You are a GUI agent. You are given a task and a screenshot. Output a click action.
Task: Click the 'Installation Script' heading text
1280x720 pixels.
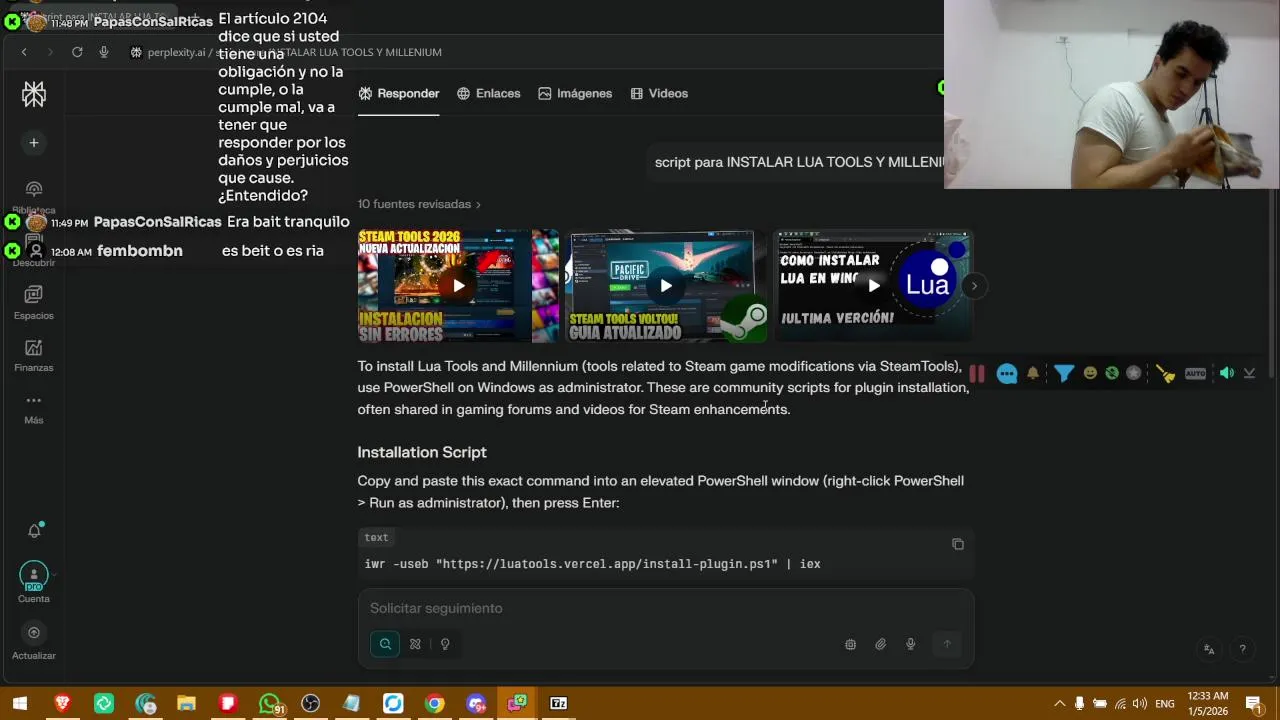click(422, 452)
